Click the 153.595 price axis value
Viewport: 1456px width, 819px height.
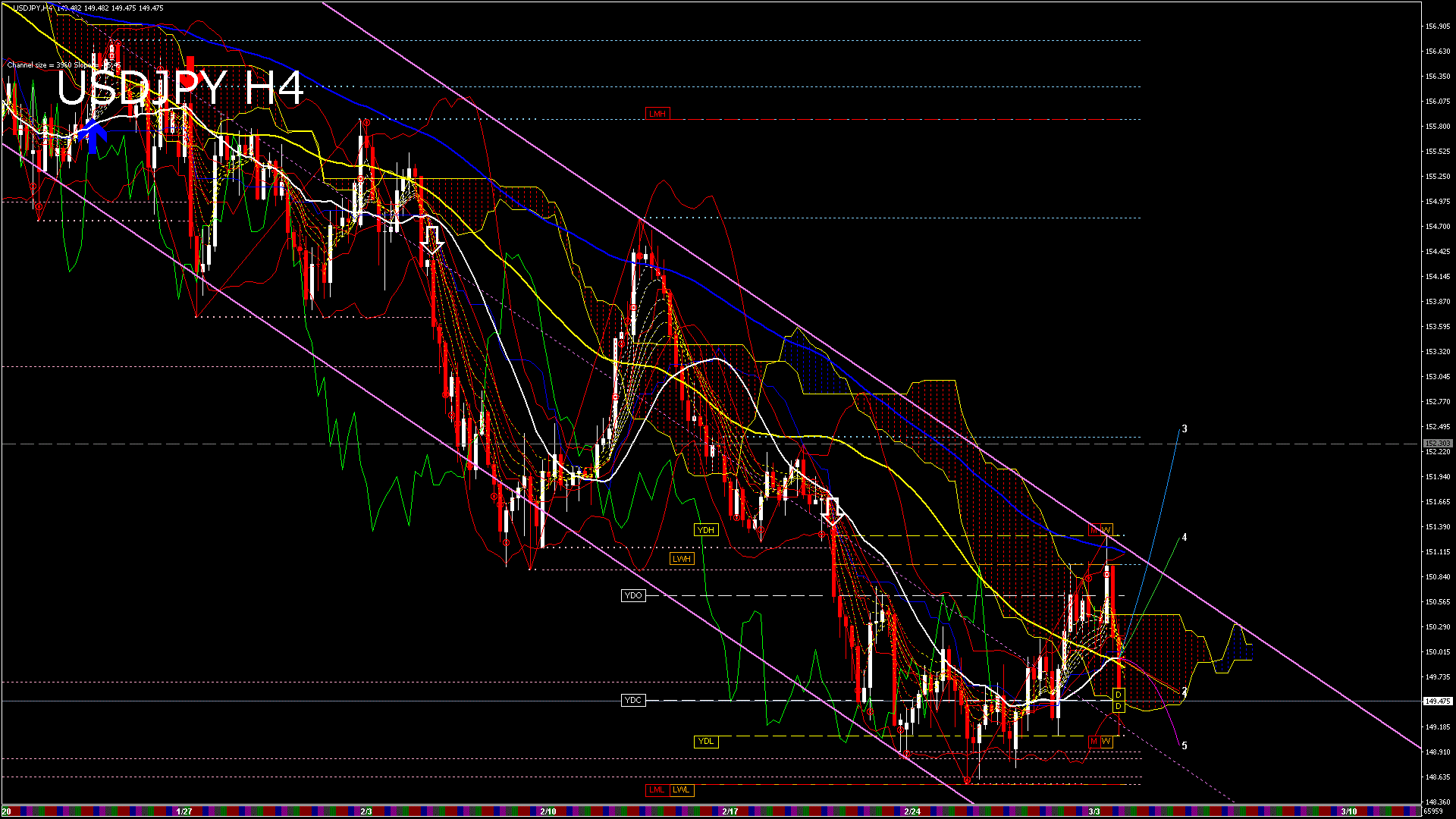point(1438,327)
